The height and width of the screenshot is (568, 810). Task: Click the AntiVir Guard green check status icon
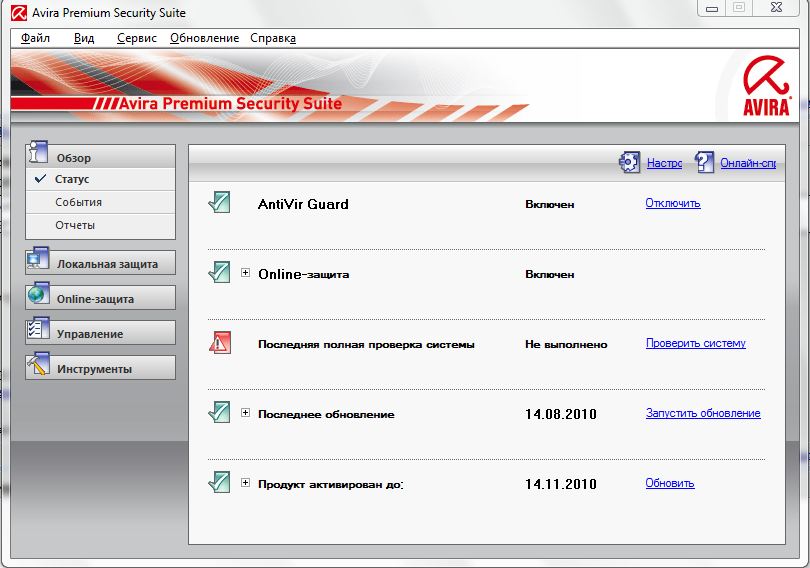220,202
